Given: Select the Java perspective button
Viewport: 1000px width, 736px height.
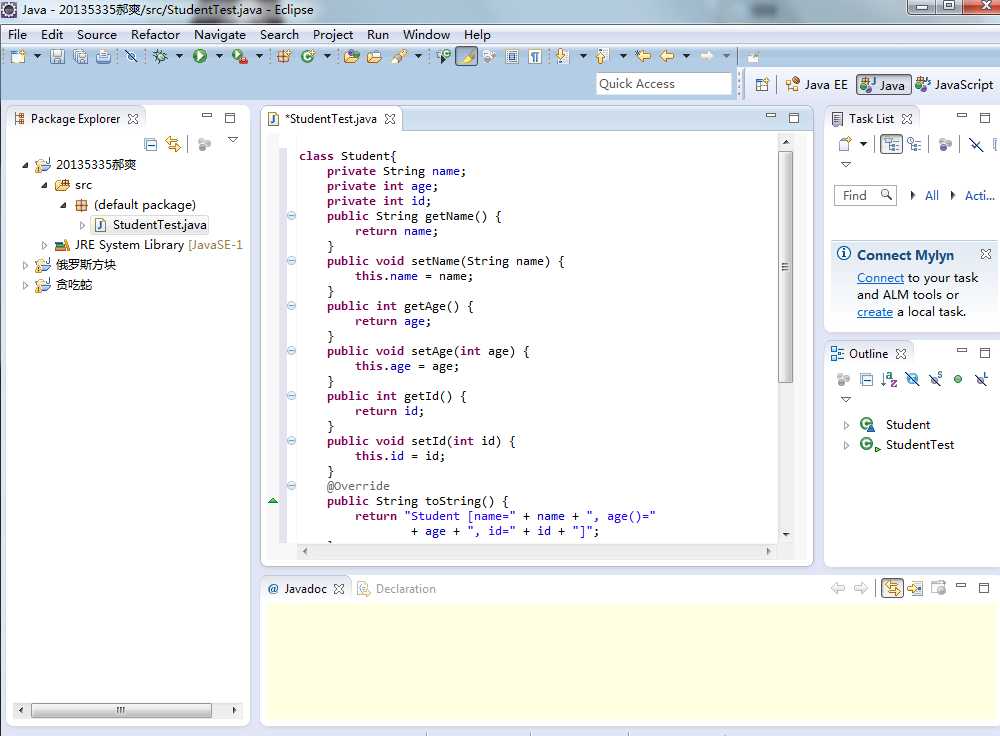Looking at the screenshot, I should coord(883,84).
